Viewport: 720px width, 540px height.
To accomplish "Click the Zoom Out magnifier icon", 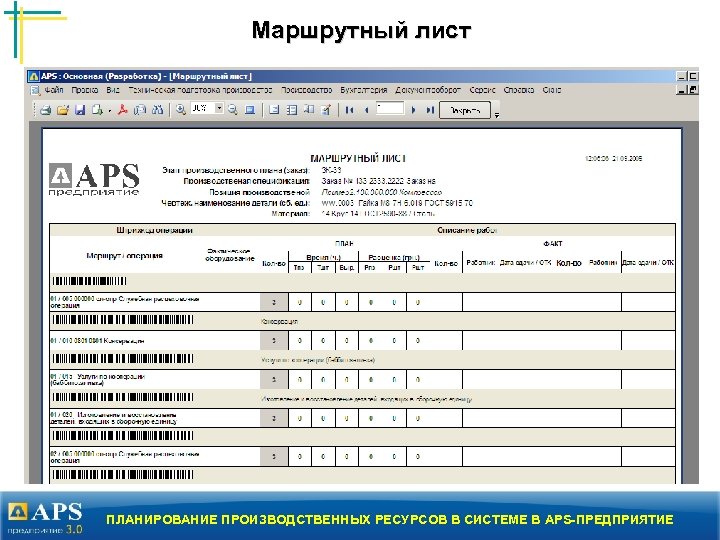I will point(233,110).
